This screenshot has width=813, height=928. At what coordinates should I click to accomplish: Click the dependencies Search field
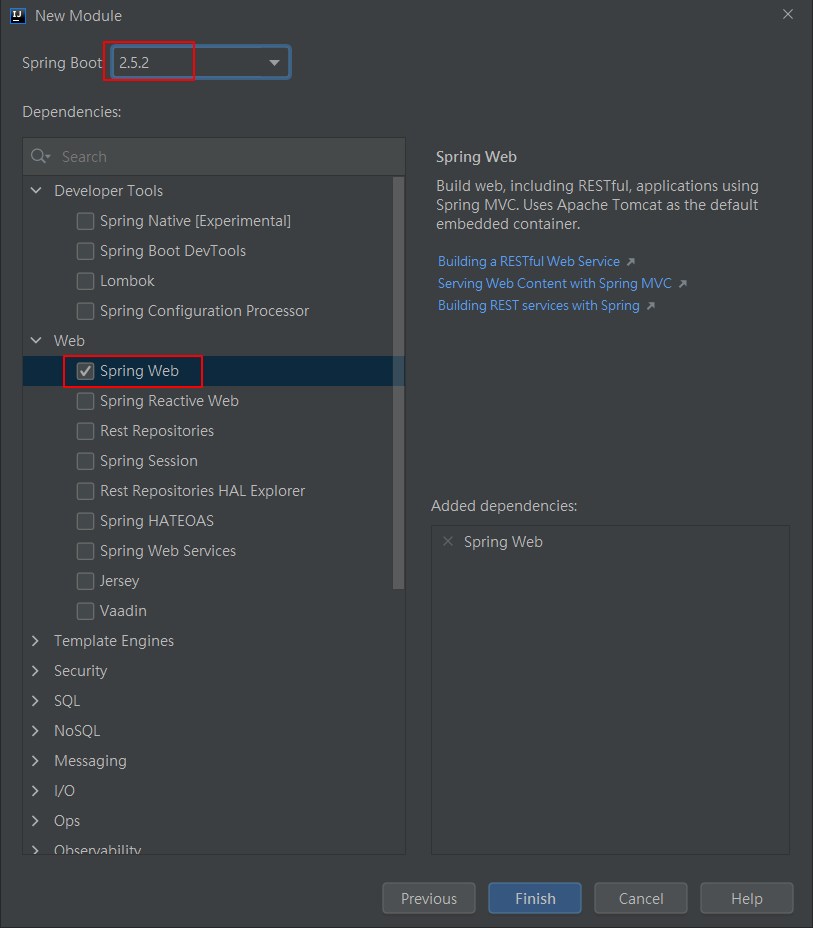click(214, 156)
